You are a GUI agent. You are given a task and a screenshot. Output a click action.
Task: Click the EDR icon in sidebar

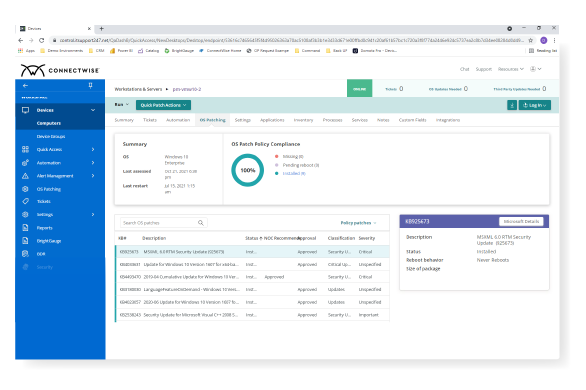pos(25,254)
